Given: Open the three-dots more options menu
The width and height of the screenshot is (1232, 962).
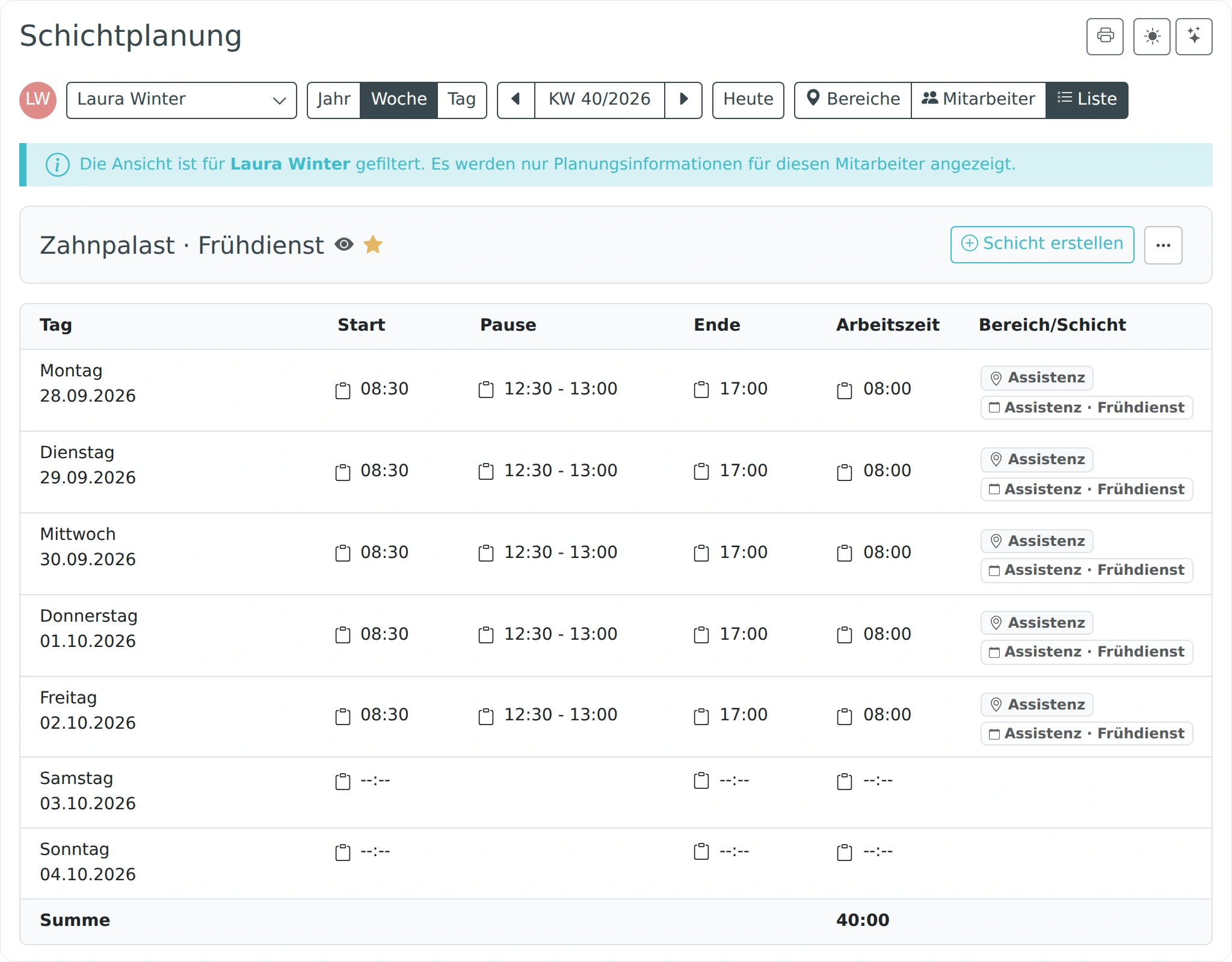Looking at the screenshot, I should [1163, 245].
